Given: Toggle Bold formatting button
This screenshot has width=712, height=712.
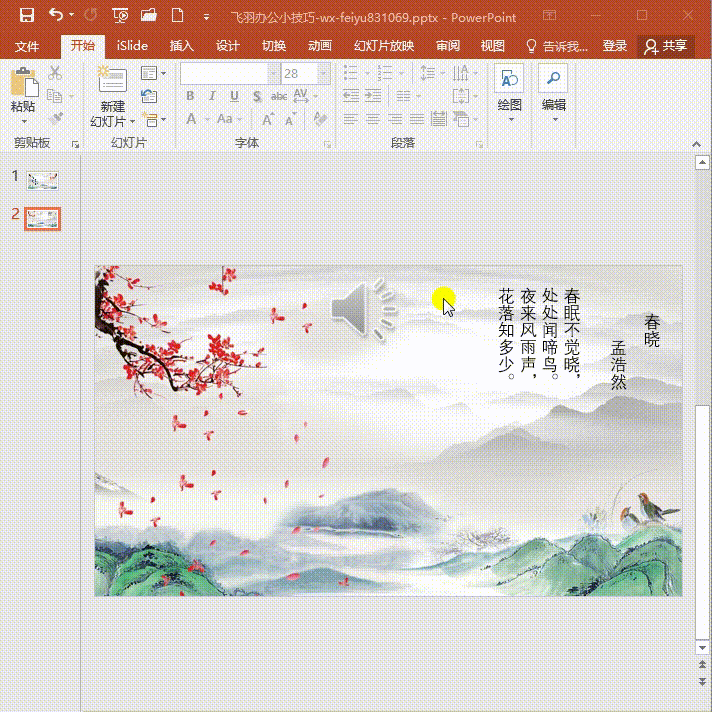Looking at the screenshot, I should pyautogui.click(x=190, y=96).
